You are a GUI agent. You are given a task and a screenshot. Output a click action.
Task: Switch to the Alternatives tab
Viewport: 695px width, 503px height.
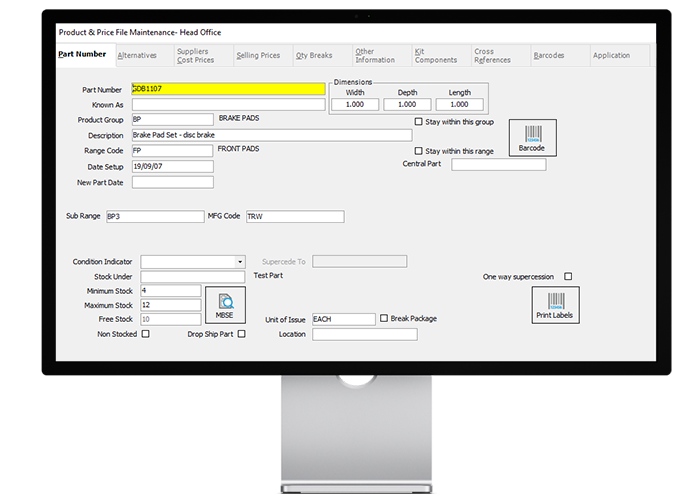click(137, 55)
